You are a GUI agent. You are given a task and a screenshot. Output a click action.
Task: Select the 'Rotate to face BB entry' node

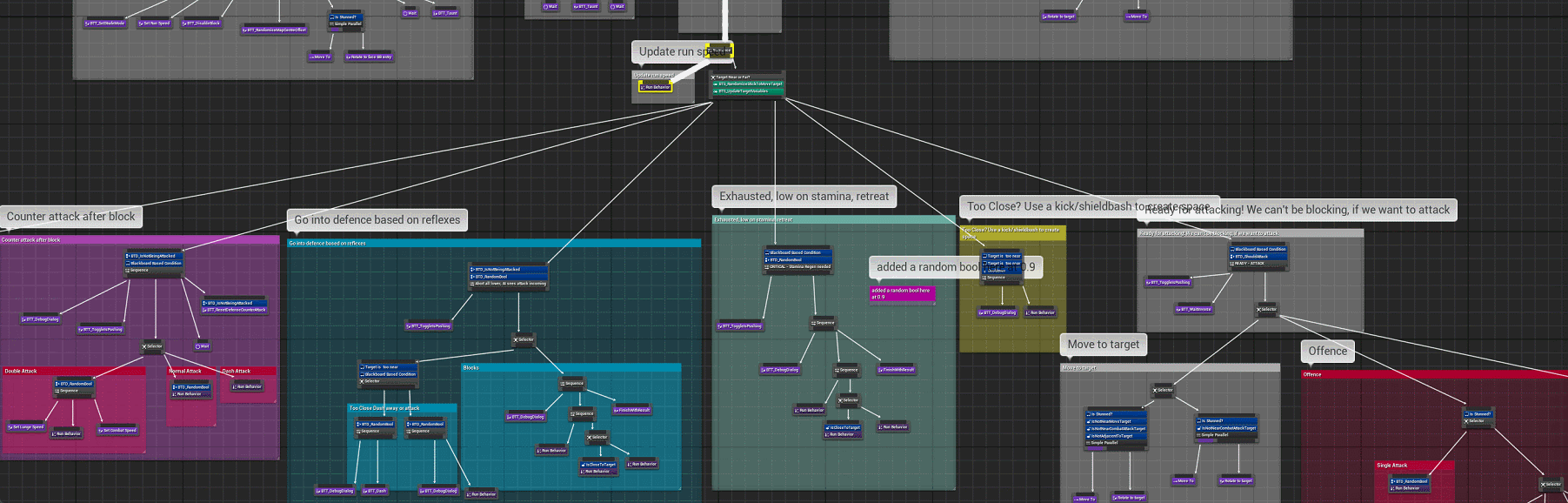pos(370,57)
